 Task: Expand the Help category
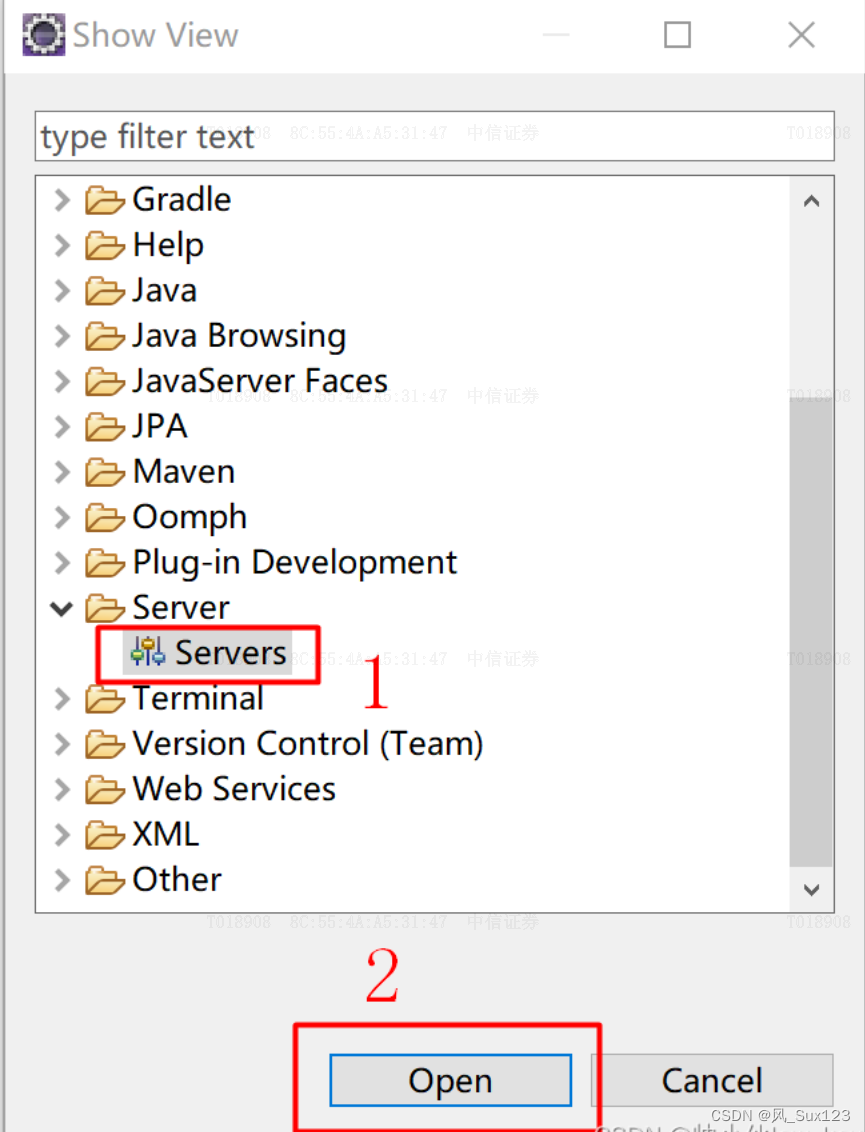pos(63,245)
